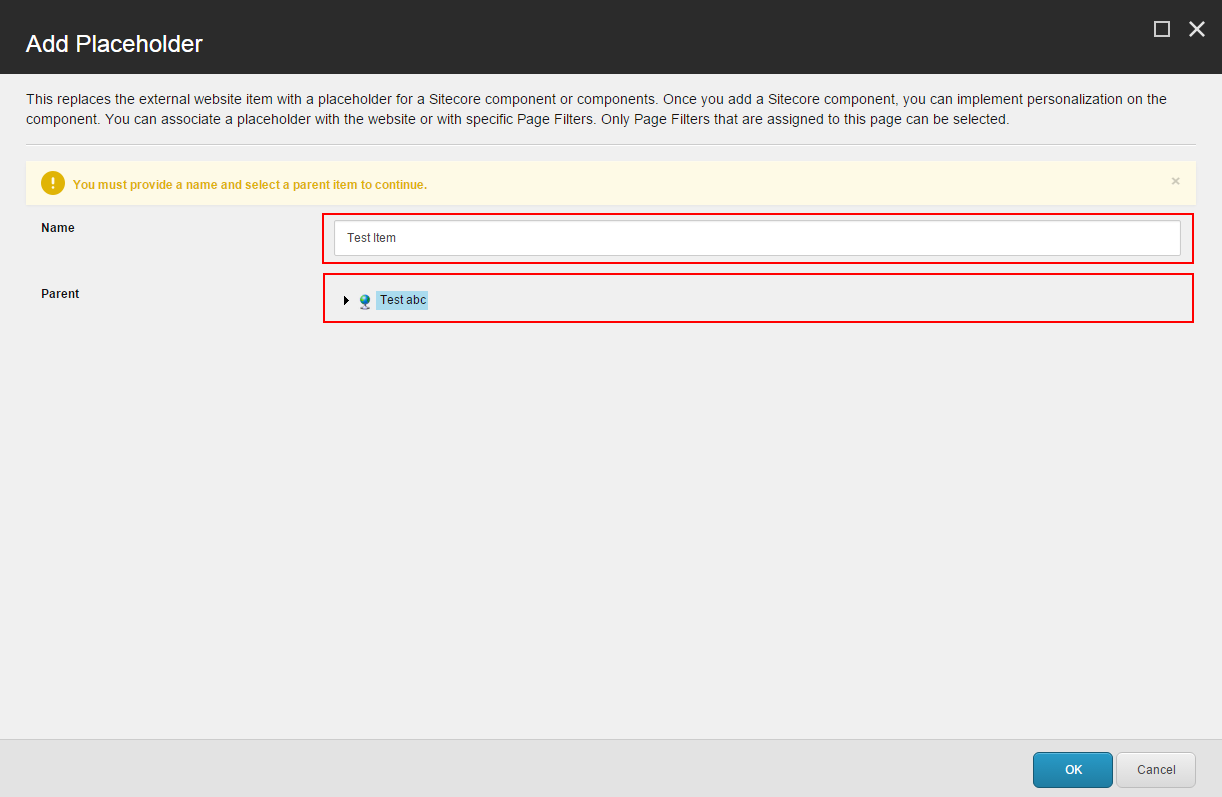Viewport: 1222px width, 797px height.
Task: Click the Parent field label
Action: point(60,294)
